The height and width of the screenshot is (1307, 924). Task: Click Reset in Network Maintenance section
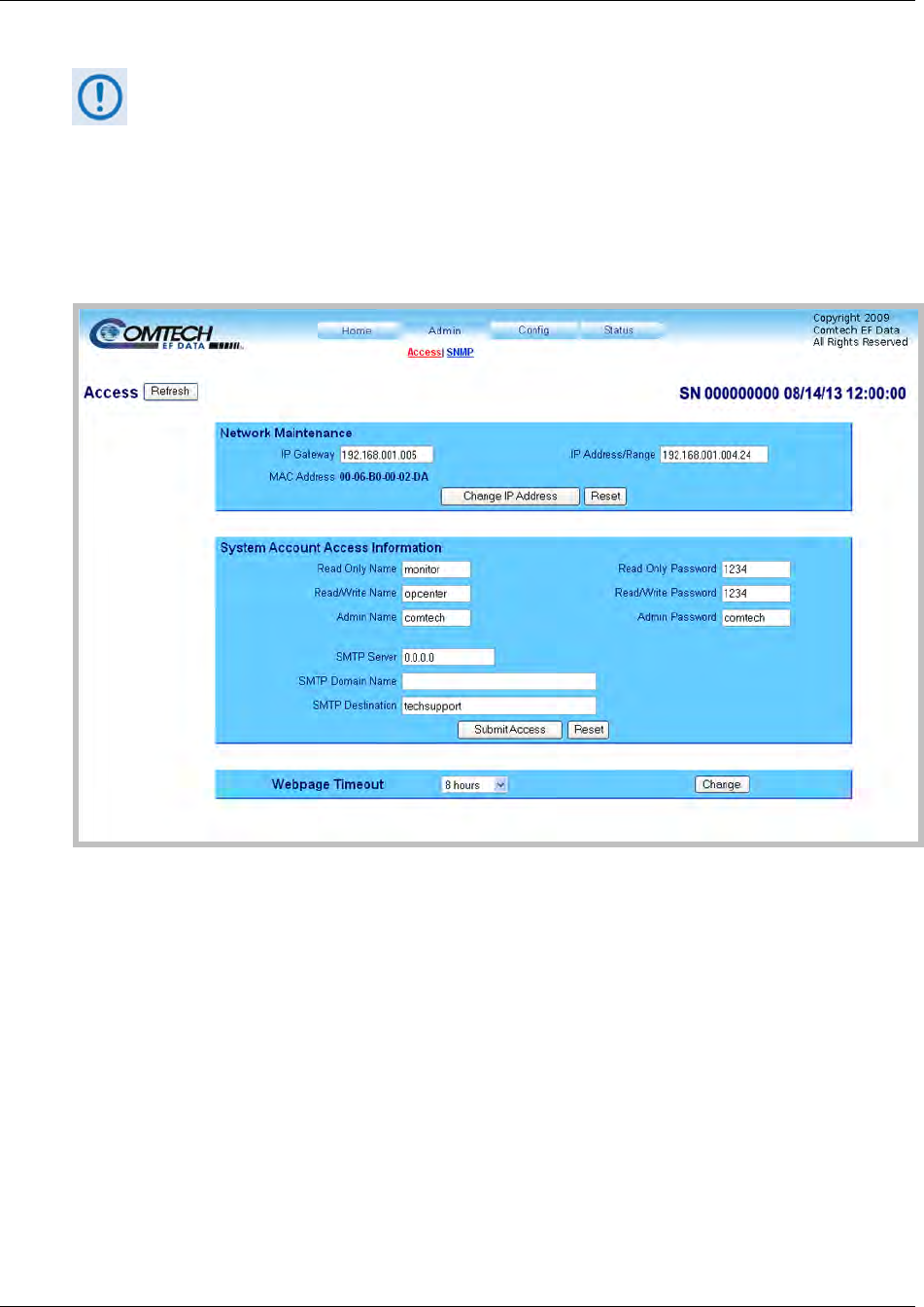coord(605,497)
